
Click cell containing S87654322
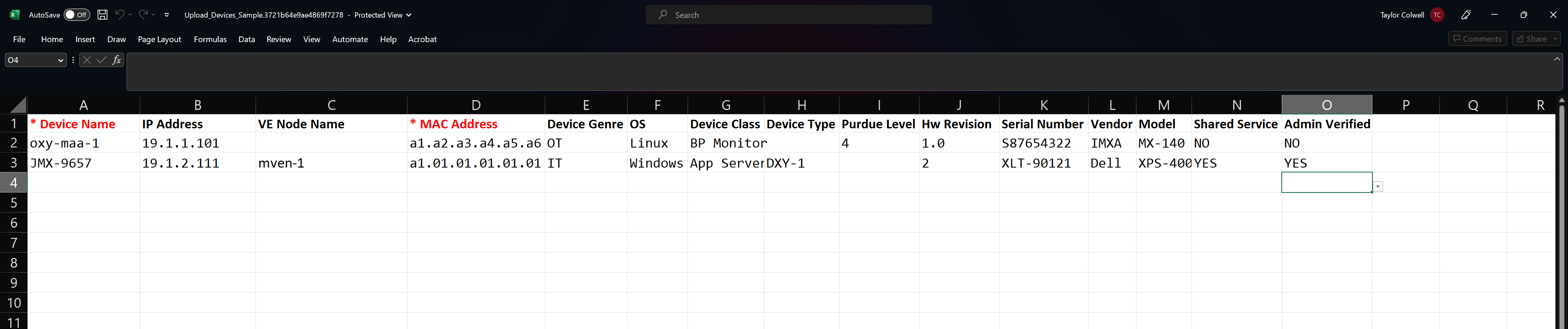pyautogui.click(x=1044, y=143)
